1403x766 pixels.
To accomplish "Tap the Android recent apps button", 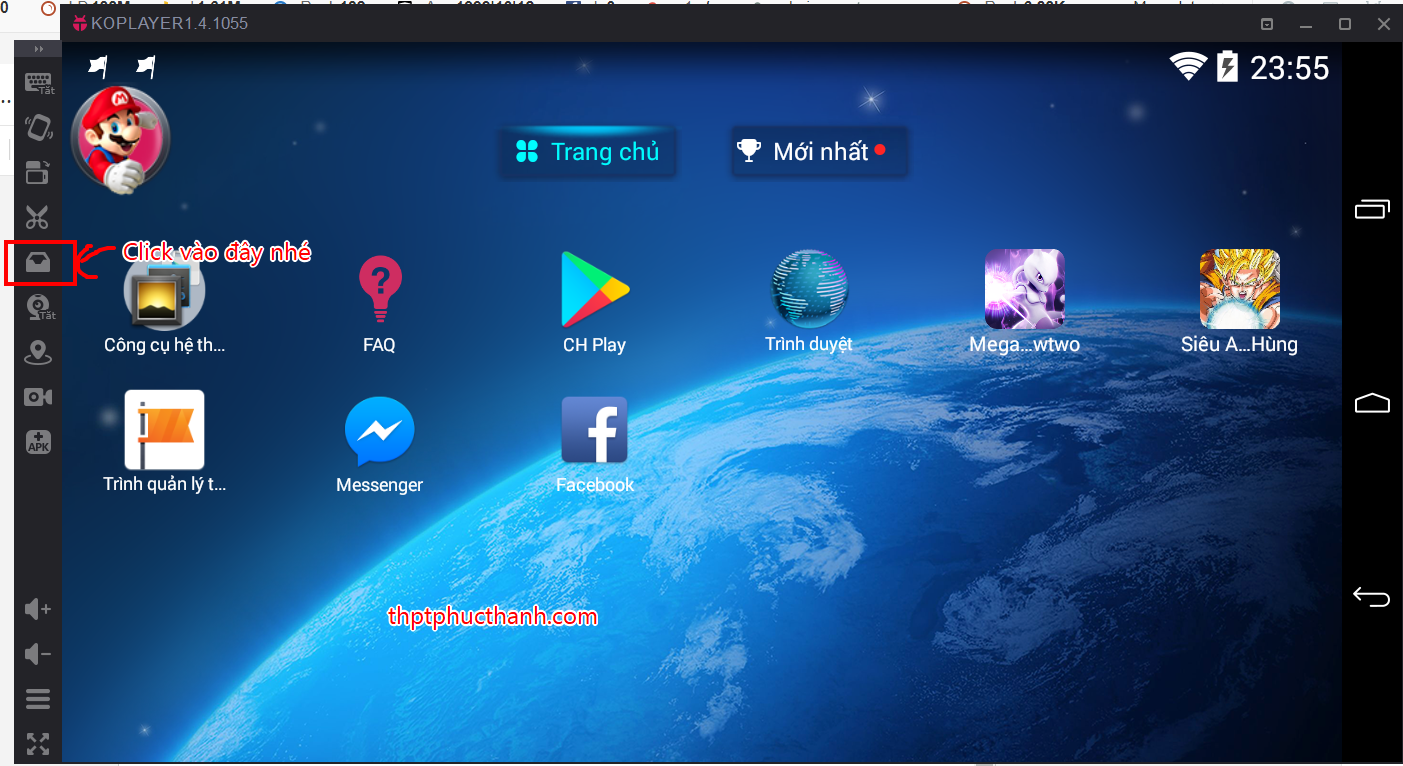I will click(1372, 209).
